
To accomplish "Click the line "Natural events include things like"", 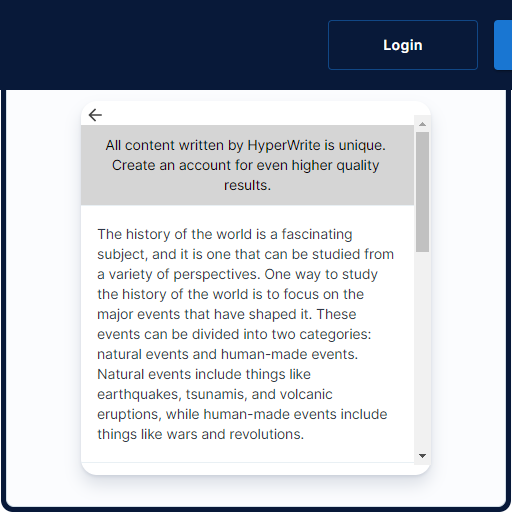I will coord(204,374).
